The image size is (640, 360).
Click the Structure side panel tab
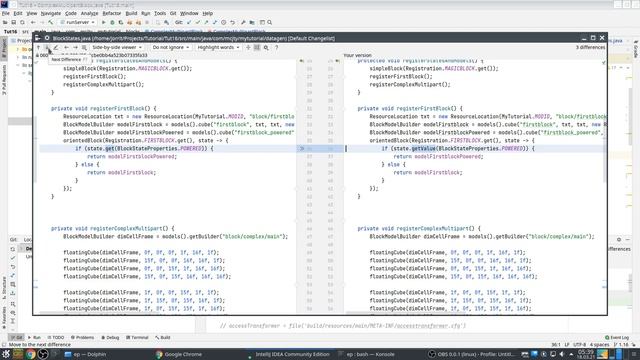(4, 288)
